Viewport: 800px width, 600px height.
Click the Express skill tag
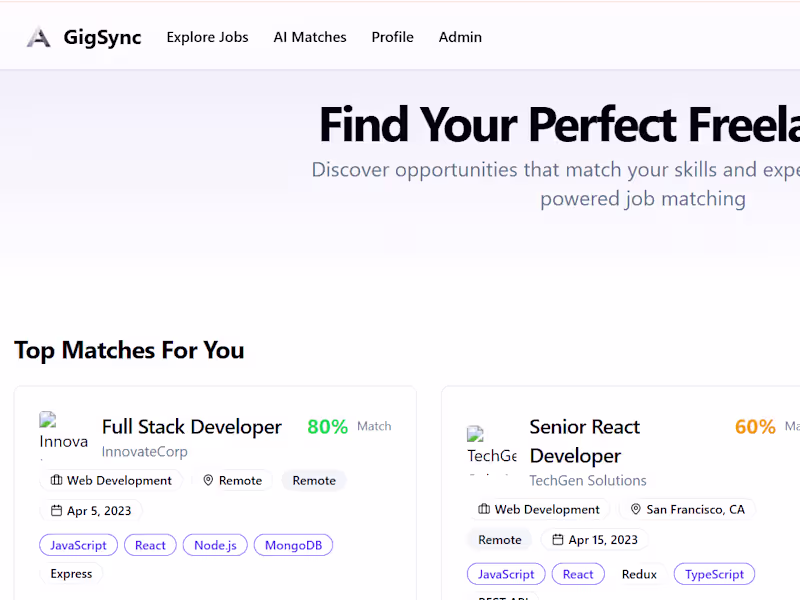(71, 574)
